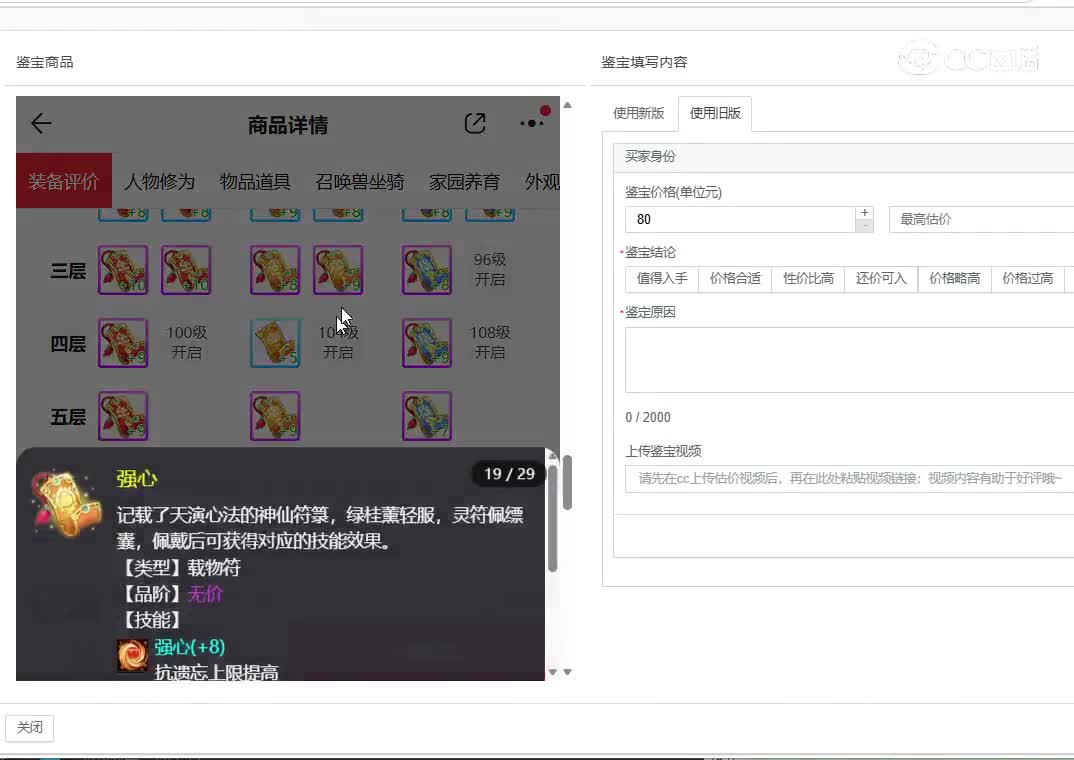Viewport: 1074px width, 760px height.
Task: Focus the 鉴定原因 text area
Action: [849, 359]
